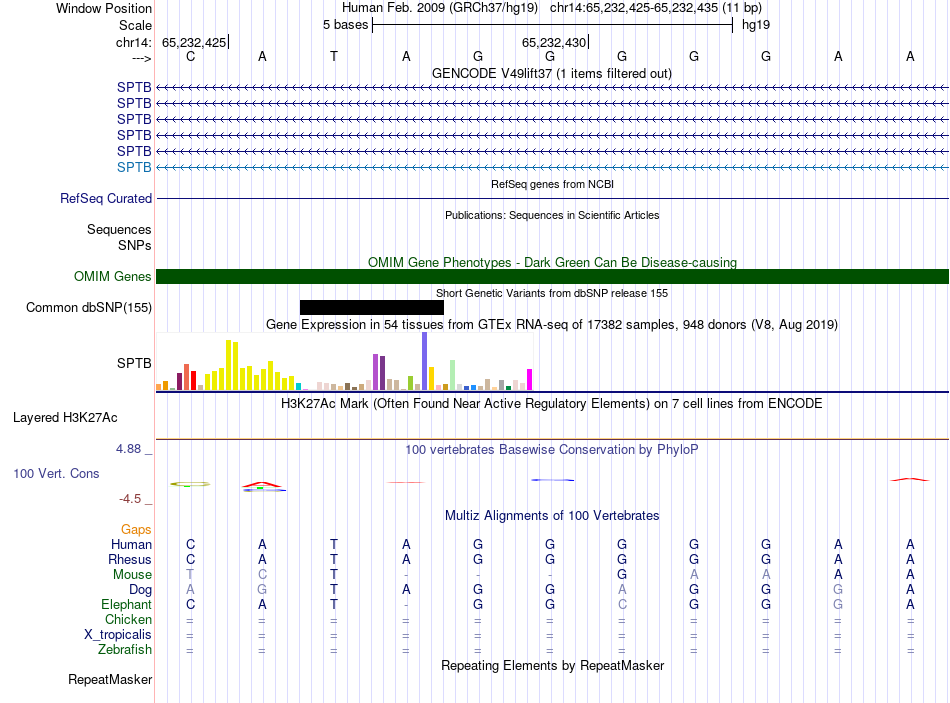Click the Elephant alignment row label

(126, 605)
